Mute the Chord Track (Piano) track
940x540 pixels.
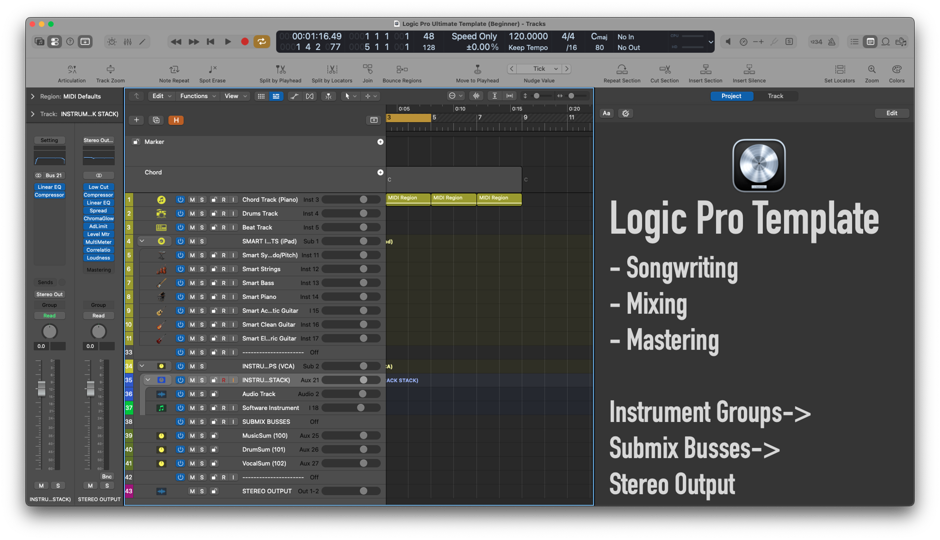point(192,200)
